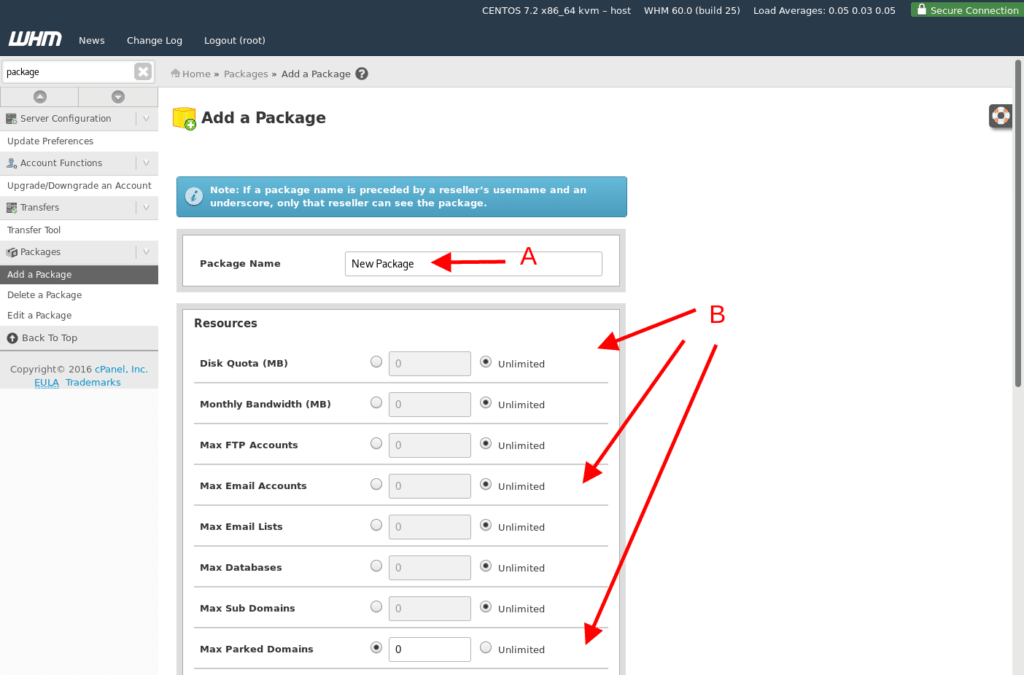Open Delete a Package in sidebar
The height and width of the screenshot is (675, 1024).
point(44,295)
